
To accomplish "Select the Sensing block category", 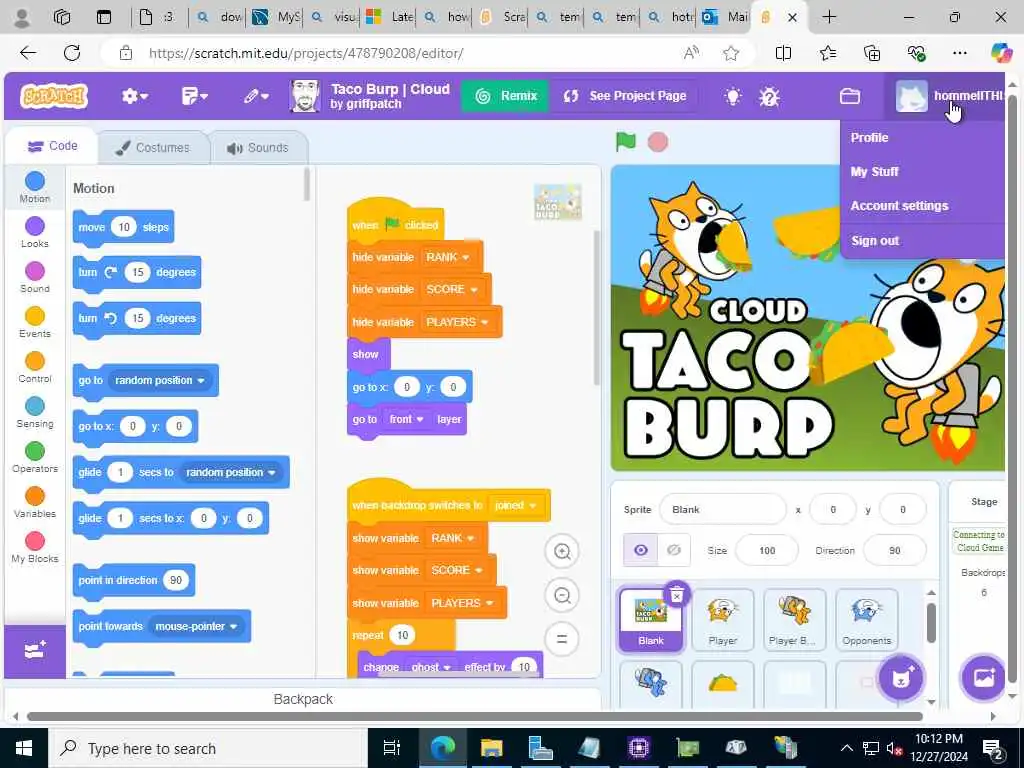I will click(x=35, y=413).
